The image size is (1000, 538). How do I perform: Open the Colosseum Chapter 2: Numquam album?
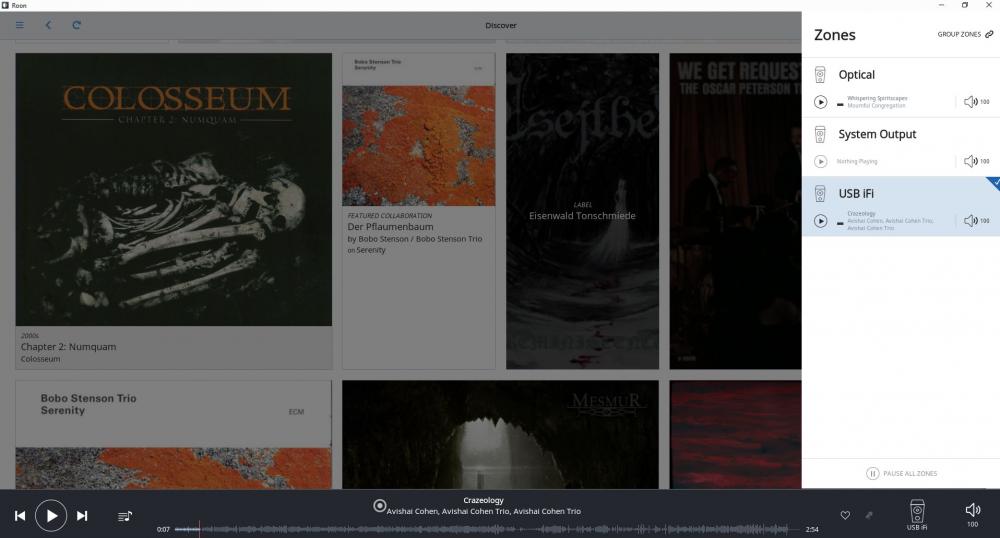(x=173, y=189)
